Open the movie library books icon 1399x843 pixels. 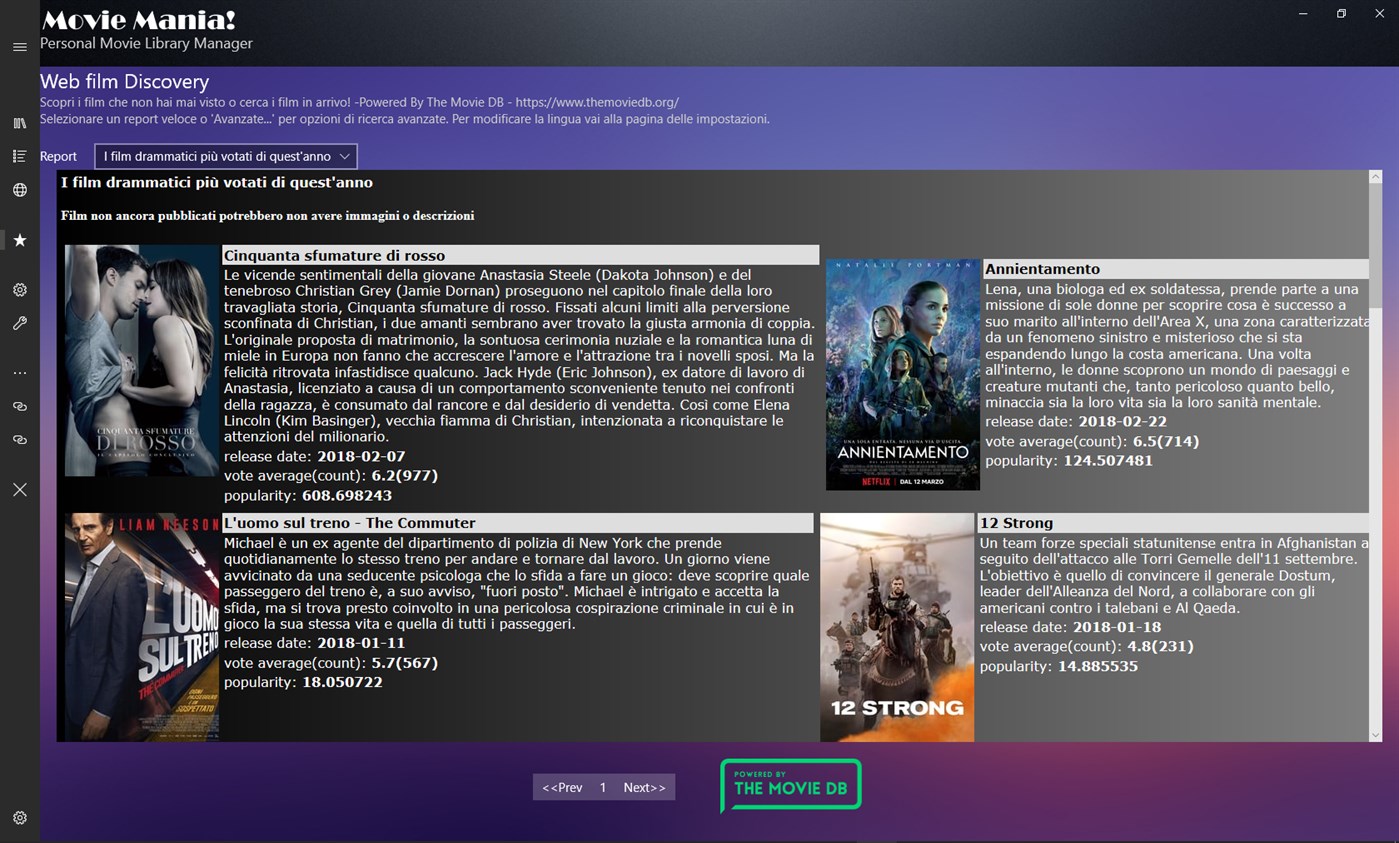19,123
